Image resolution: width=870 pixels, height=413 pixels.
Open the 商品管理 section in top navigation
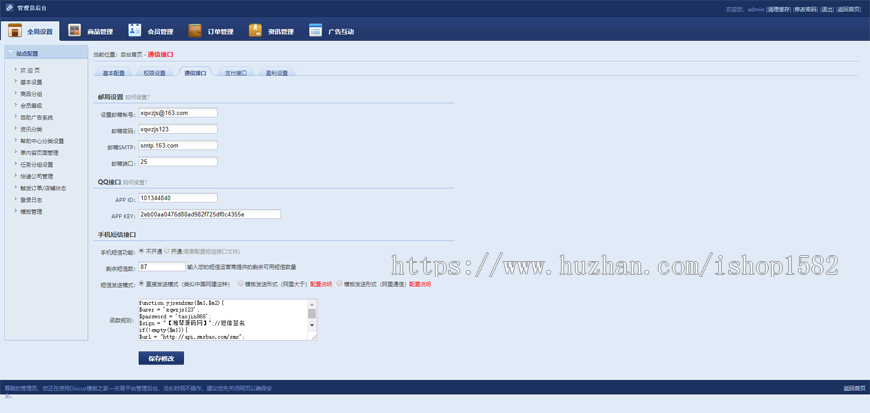point(90,31)
